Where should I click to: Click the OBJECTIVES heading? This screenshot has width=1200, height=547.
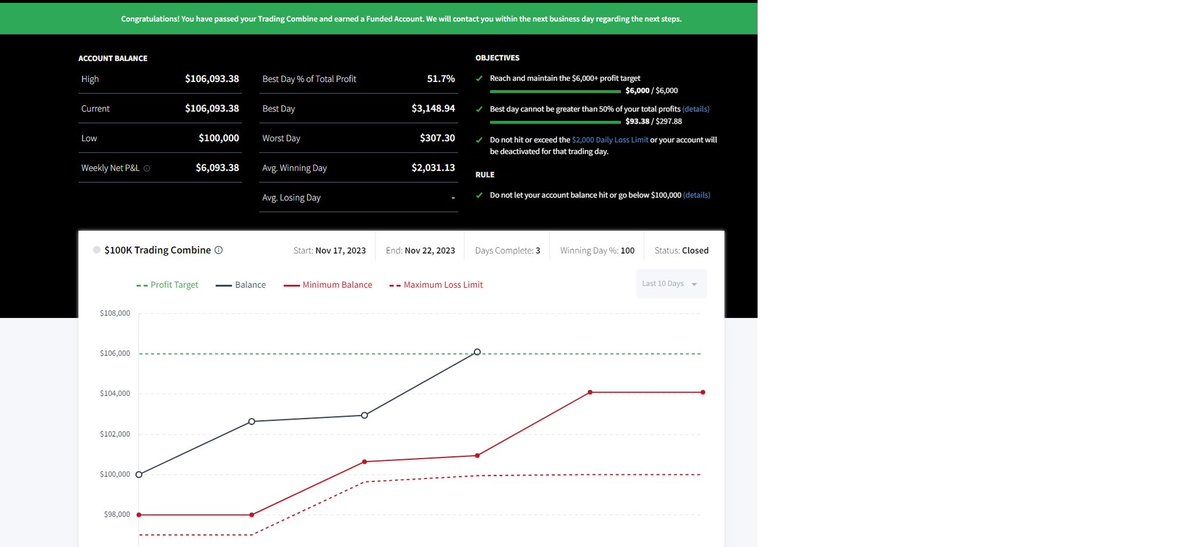497,58
